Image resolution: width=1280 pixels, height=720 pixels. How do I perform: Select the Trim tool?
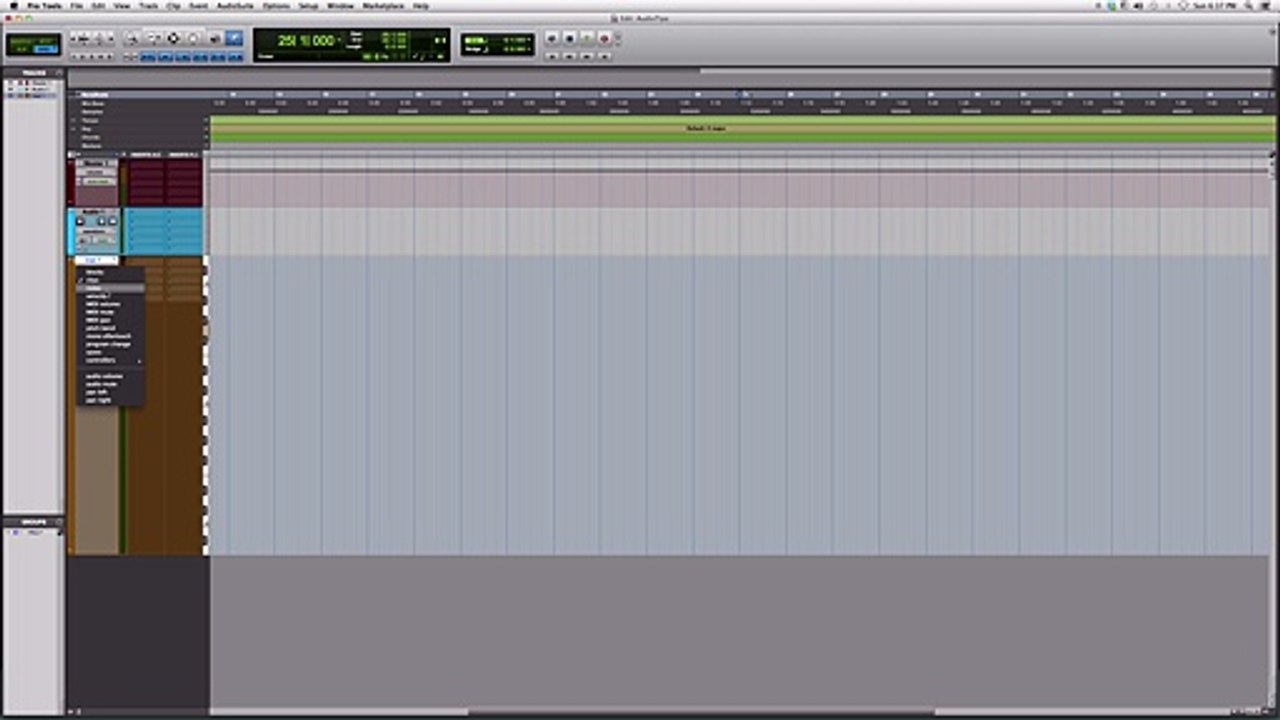click(153, 38)
